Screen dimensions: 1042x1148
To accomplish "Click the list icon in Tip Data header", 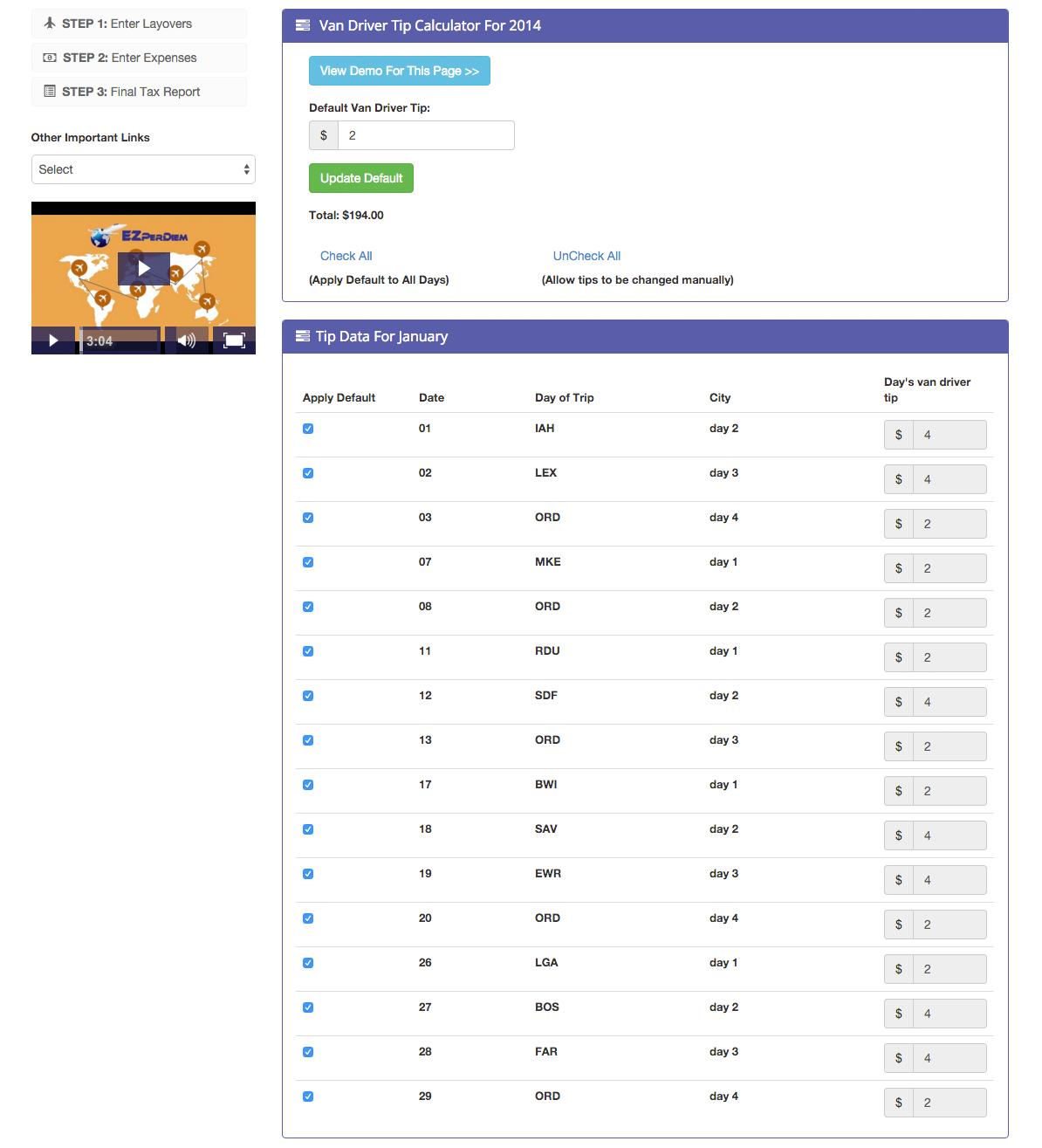I will [303, 336].
